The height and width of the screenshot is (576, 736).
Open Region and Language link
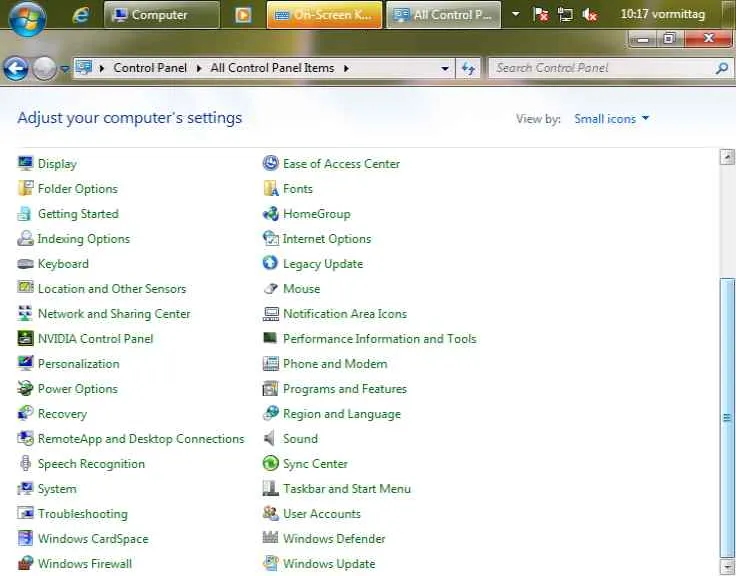[342, 414]
